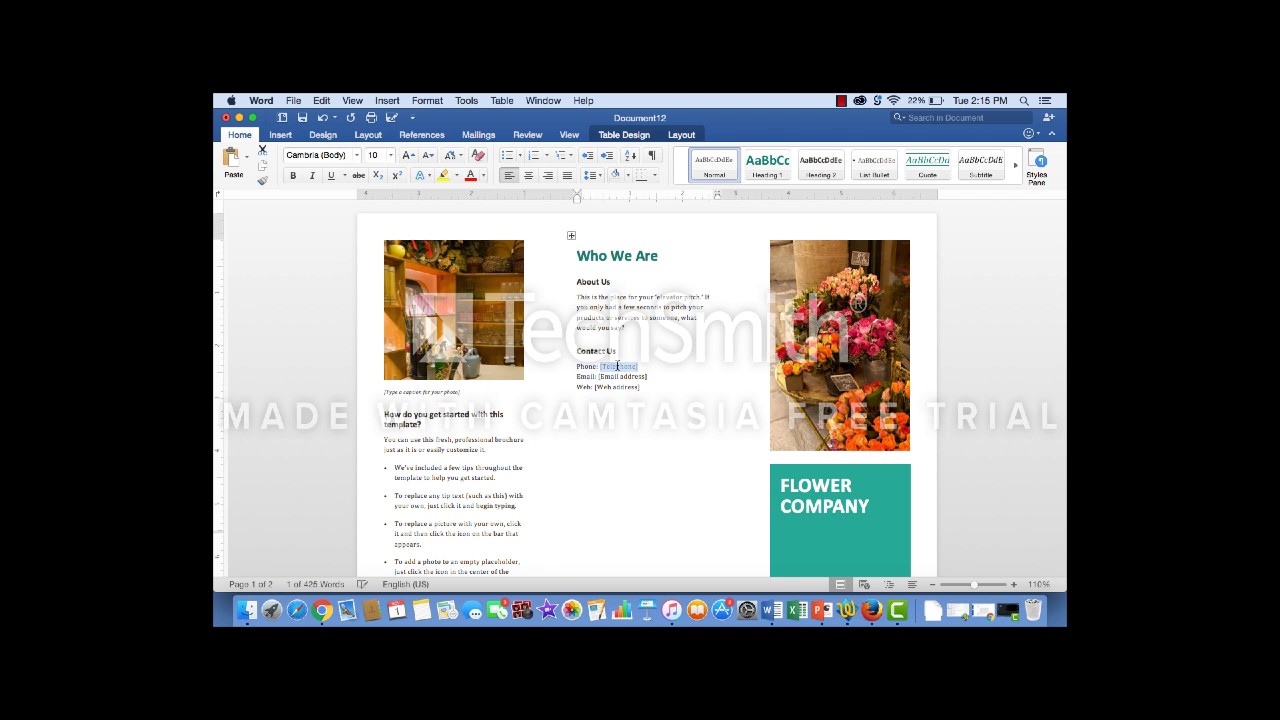Print the document with the printer icon
Viewport: 1280px width, 720px height.
(371, 117)
